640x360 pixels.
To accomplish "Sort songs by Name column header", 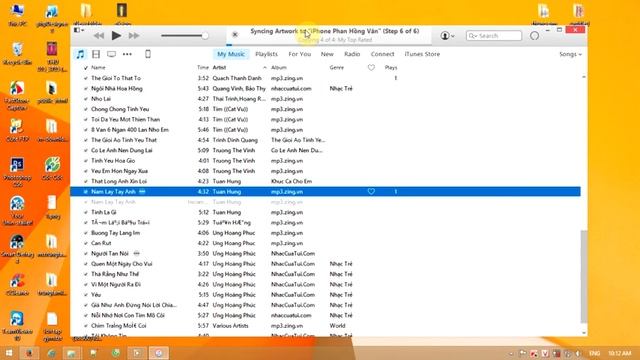I will pos(98,67).
